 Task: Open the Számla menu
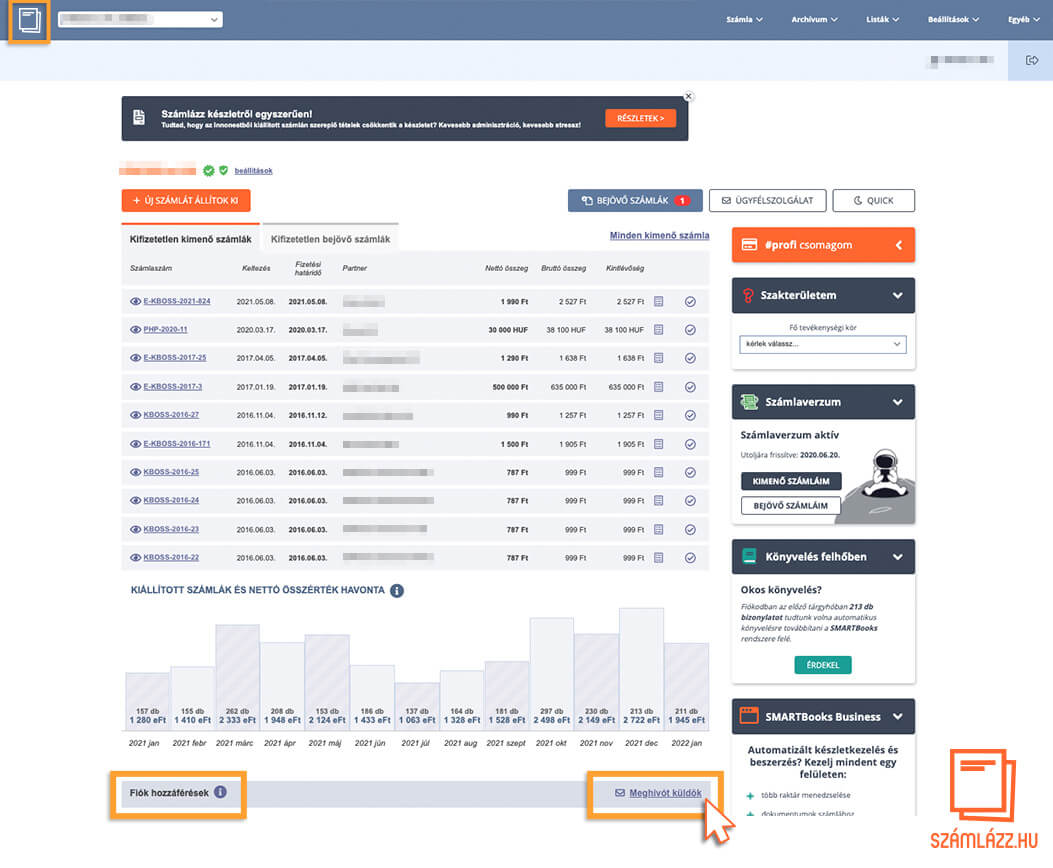click(744, 19)
